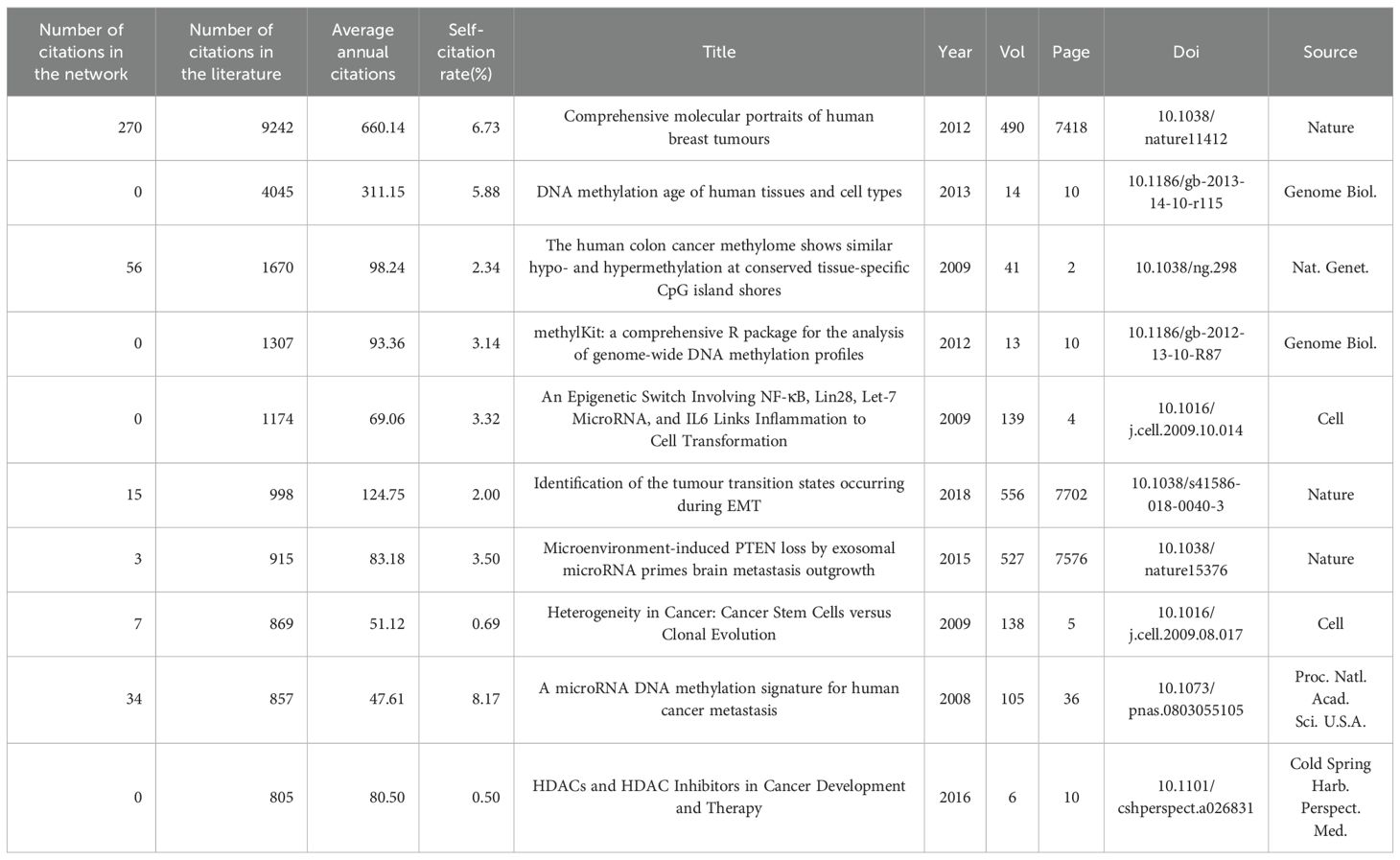Click year 2018 cell
This screenshot has height=860, width=1400.
(955, 495)
